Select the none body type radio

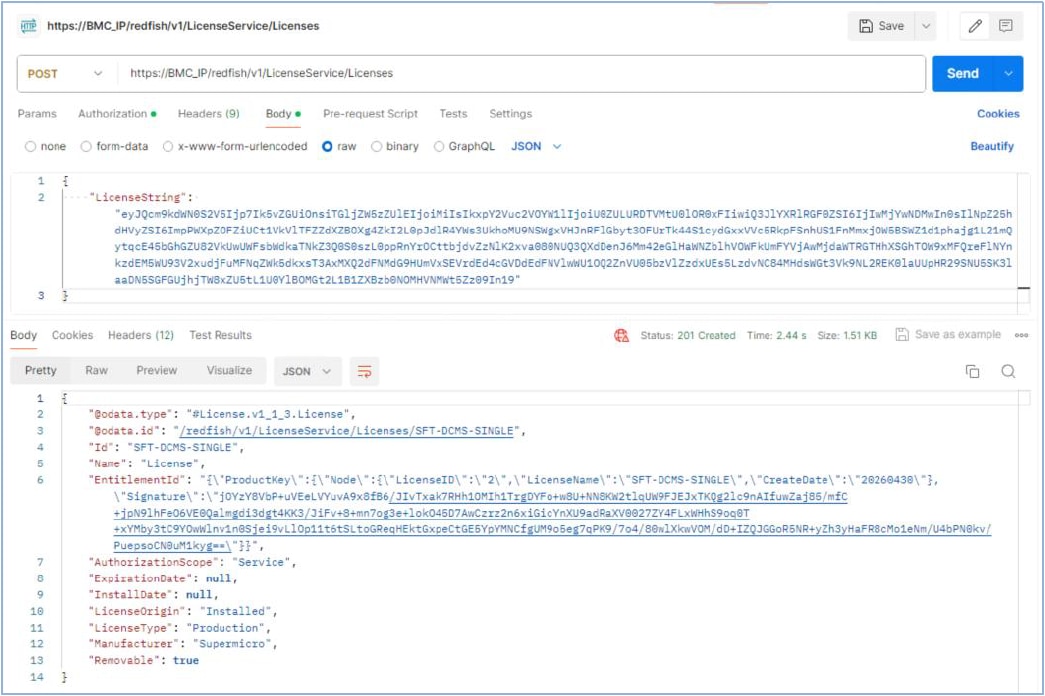tap(30, 147)
